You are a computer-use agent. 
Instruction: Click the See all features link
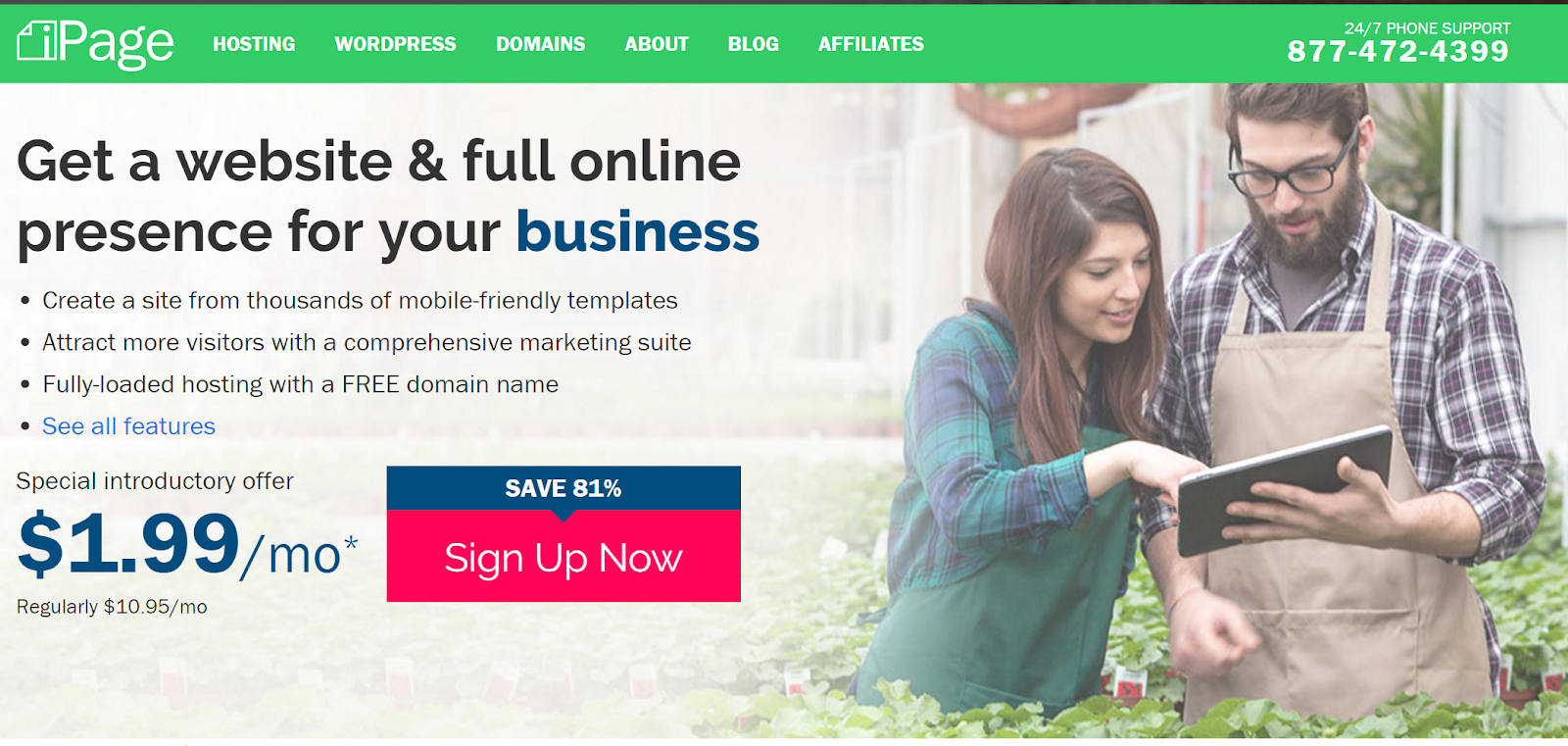128,426
